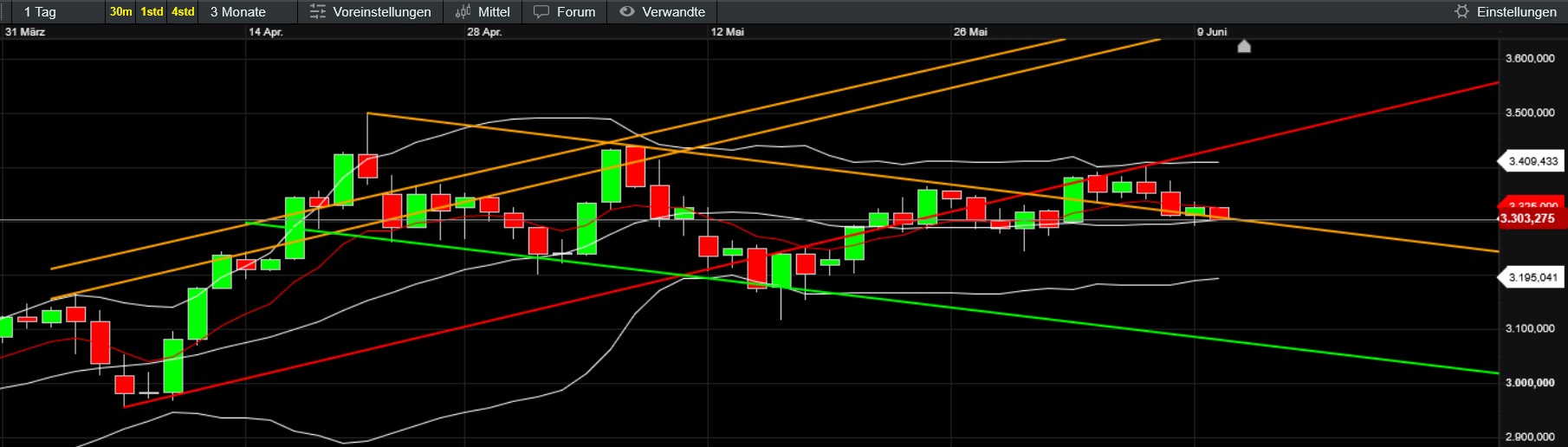The width and height of the screenshot is (1568, 447).
Task: Open the Forum speech bubble button
Action: point(565,12)
